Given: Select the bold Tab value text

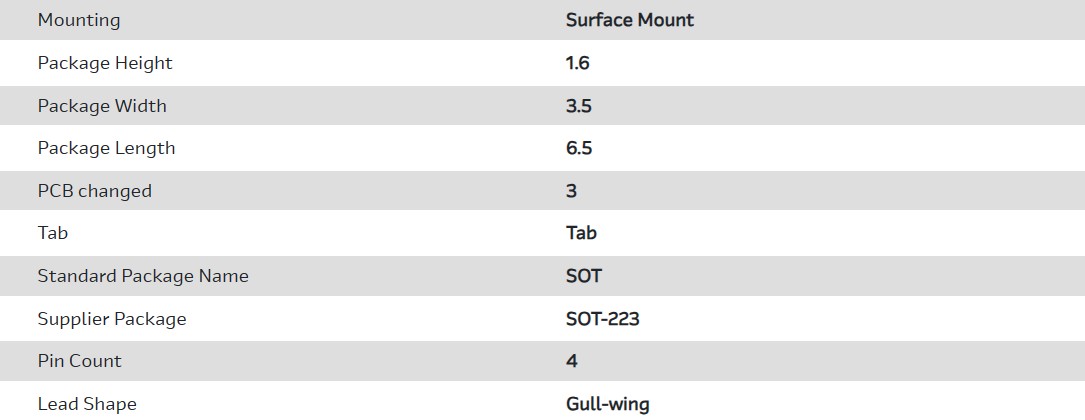Looking at the screenshot, I should pos(581,233).
